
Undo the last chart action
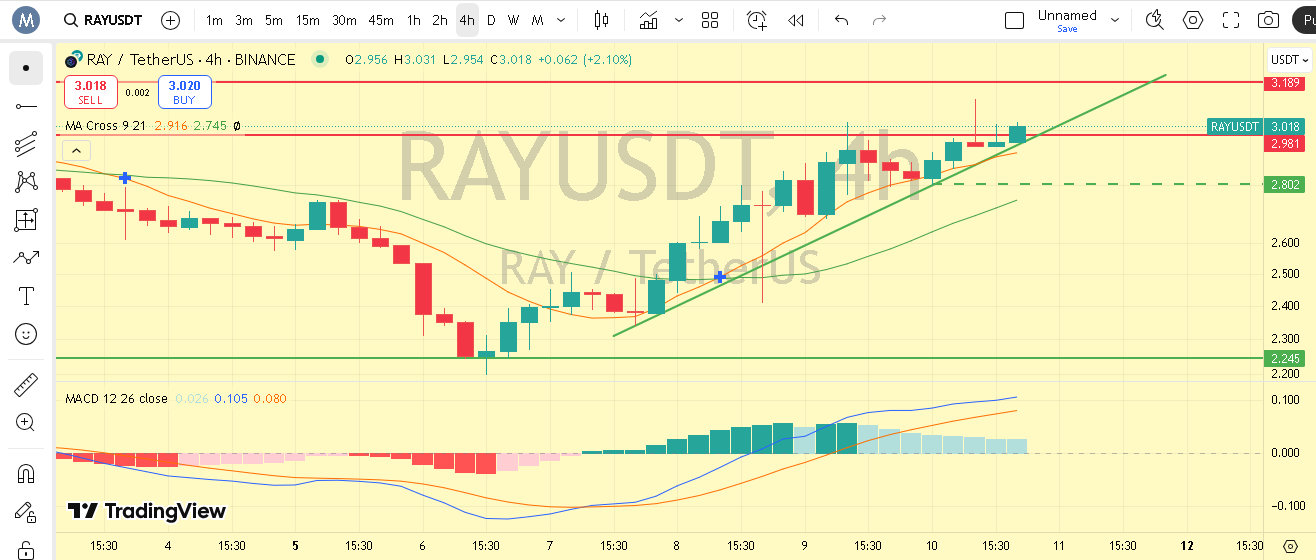[841, 20]
